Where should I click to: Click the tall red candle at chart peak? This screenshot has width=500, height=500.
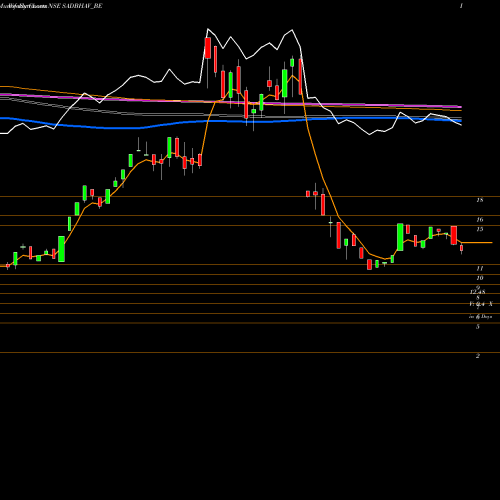[208, 48]
